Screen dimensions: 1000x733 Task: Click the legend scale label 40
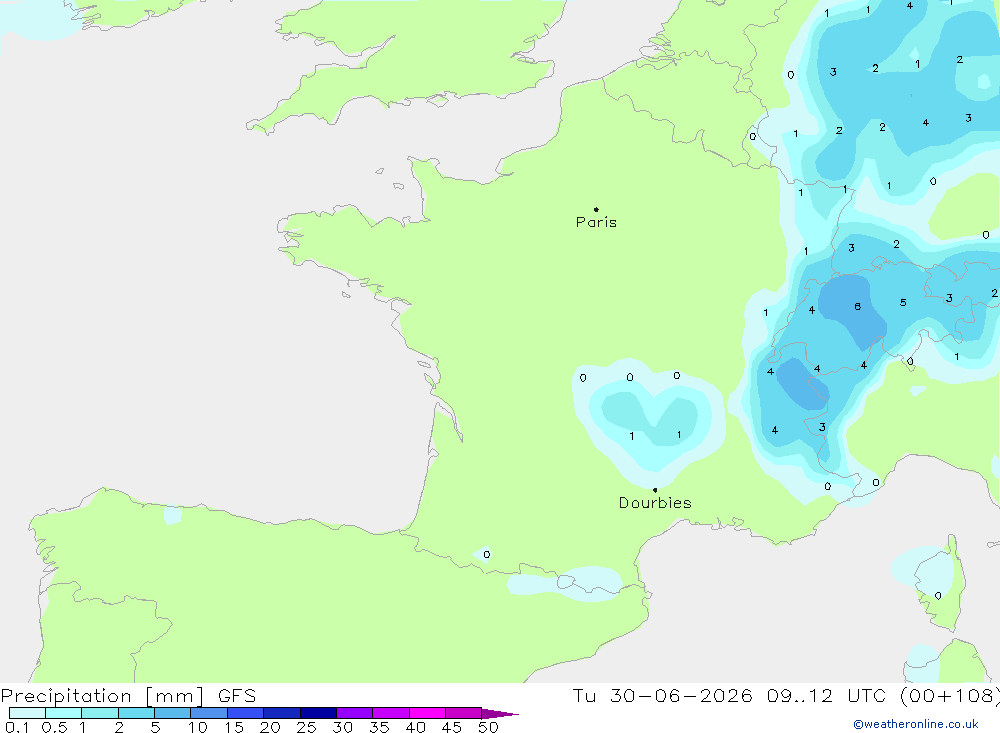415,727
